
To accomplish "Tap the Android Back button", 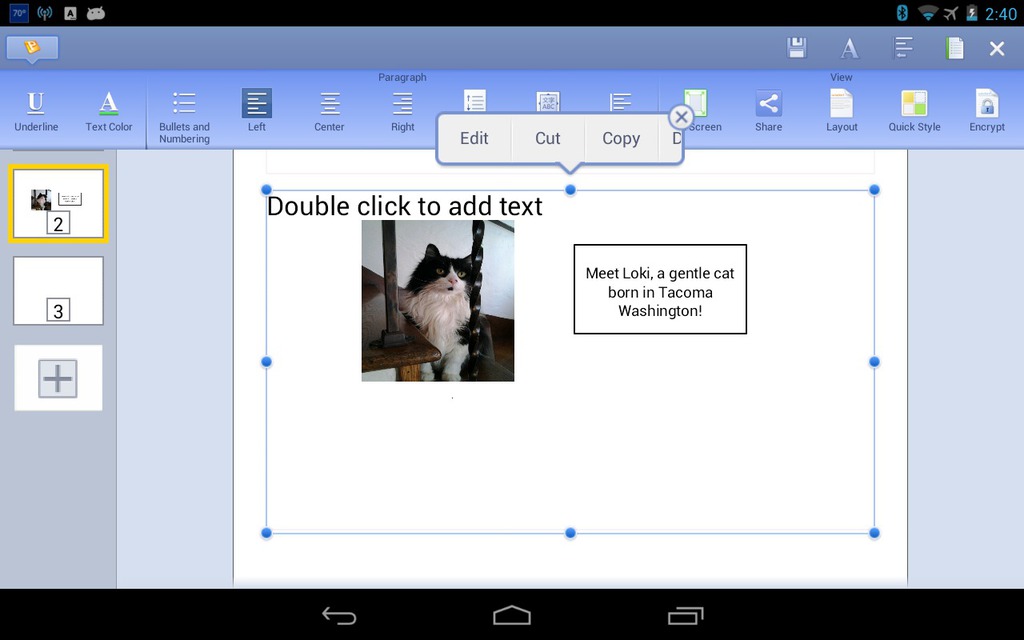I will (339, 615).
